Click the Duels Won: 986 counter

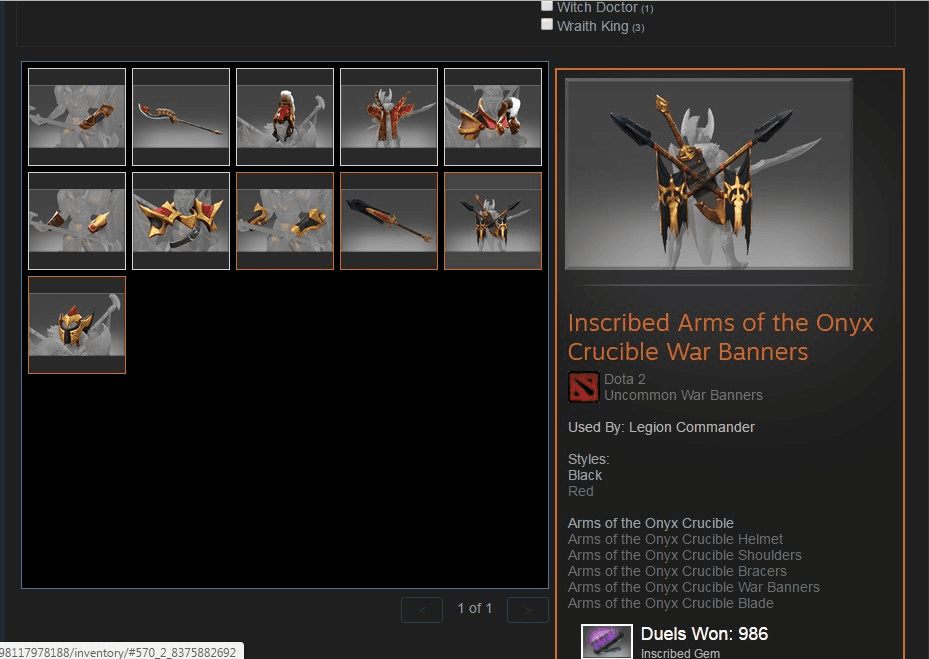(704, 634)
